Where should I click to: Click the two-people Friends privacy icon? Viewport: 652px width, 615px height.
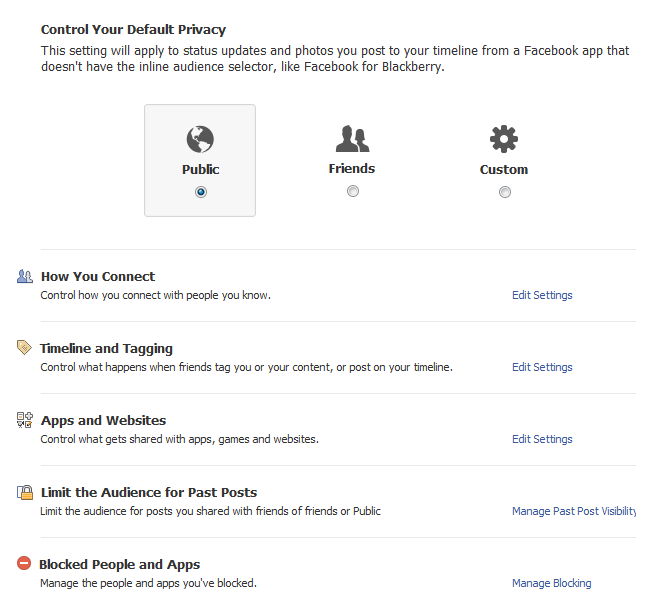(x=352, y=138)
